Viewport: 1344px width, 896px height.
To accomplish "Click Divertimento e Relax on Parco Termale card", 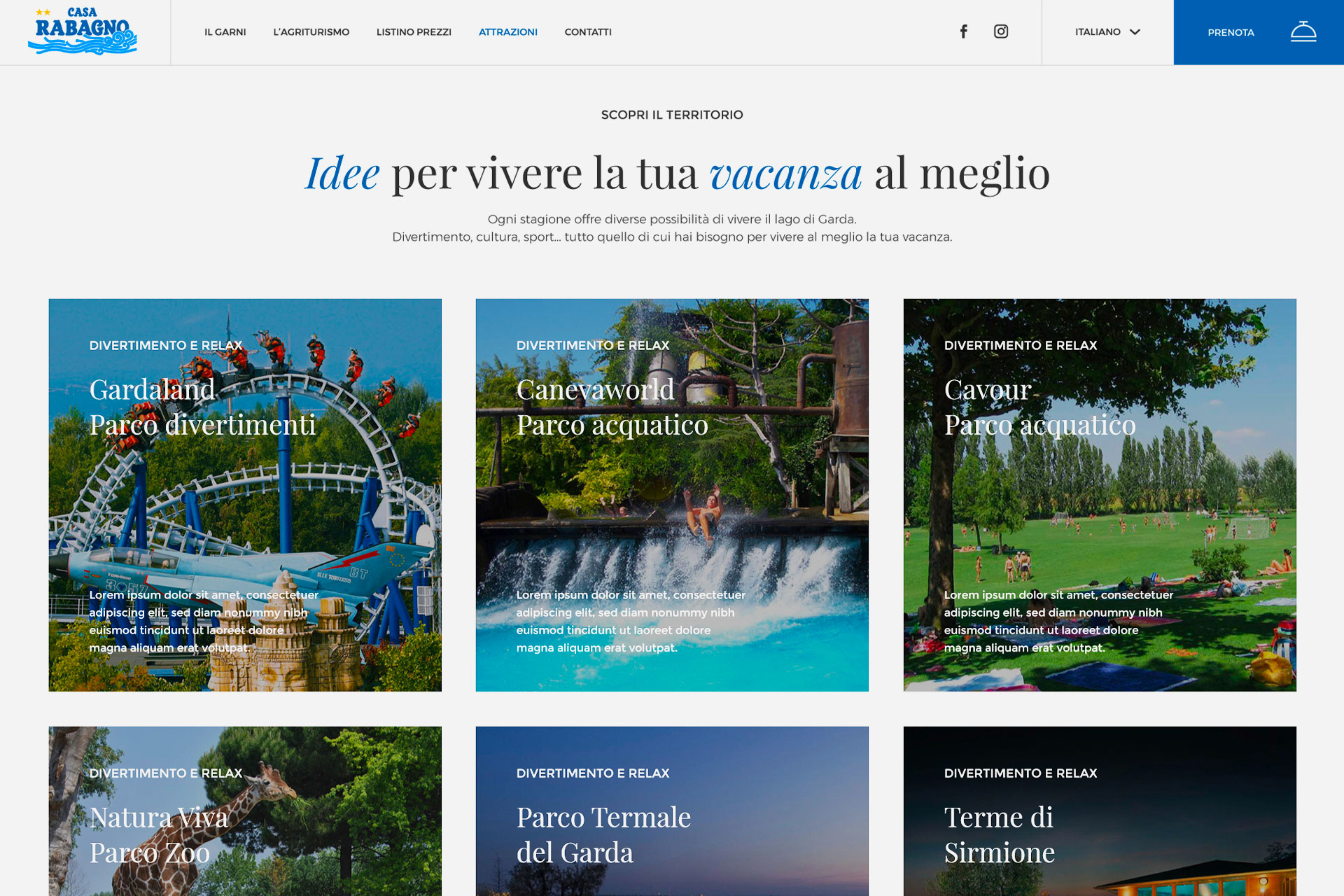I will [x=593, y=773].
